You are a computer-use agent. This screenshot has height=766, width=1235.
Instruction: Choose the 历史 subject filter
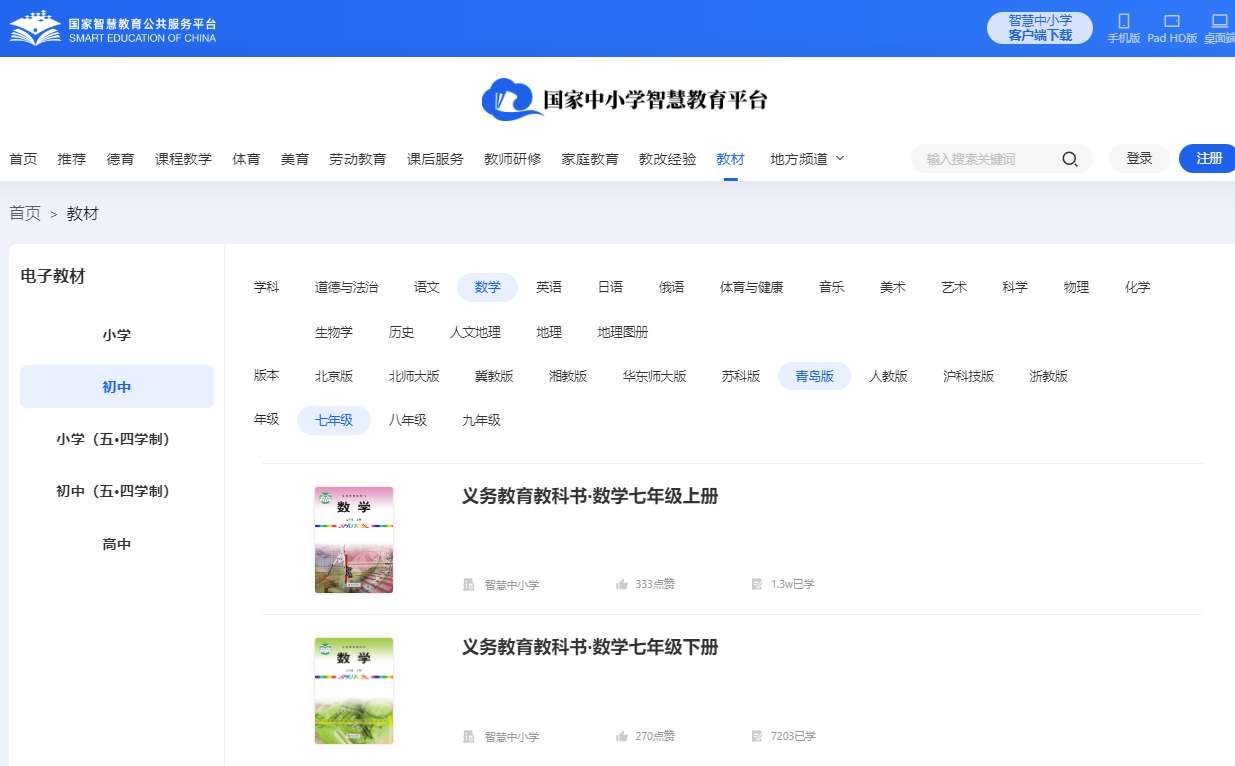pos(401,332)
